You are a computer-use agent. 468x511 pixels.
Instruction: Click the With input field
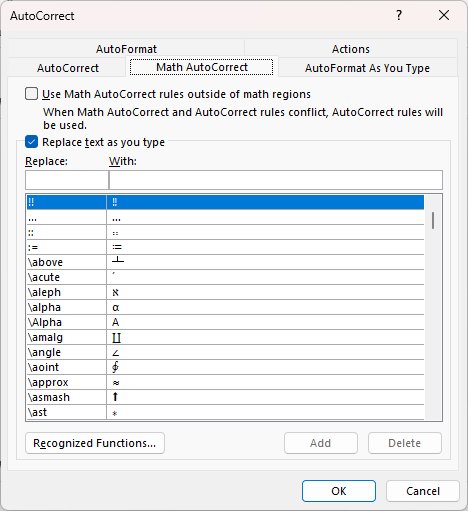(276, 180)
